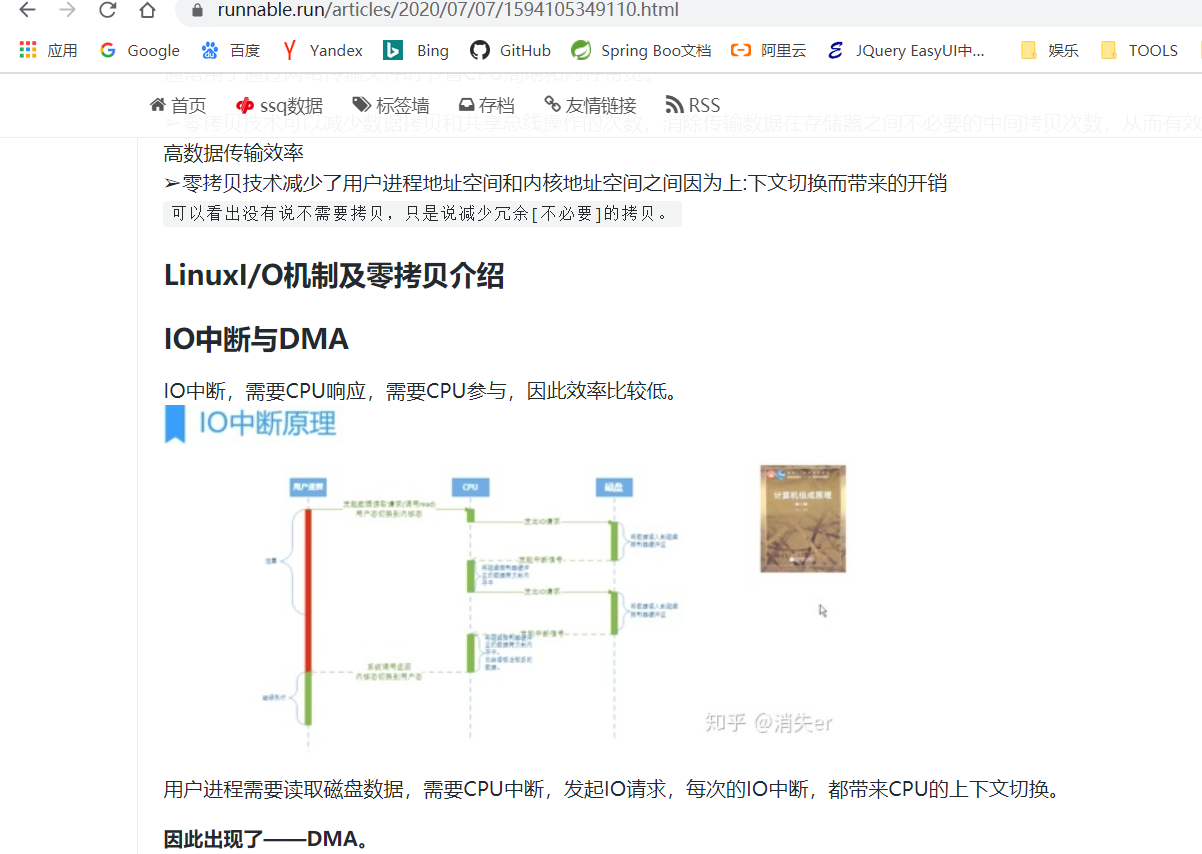Go to browser home page icon
1202x854 pixels.
147,10
